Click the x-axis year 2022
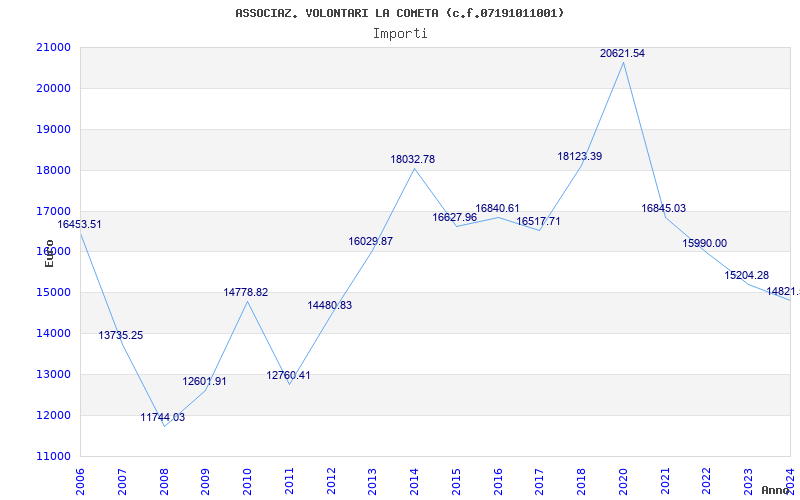This screenshot has width=800, height=500. pos(707,481)
